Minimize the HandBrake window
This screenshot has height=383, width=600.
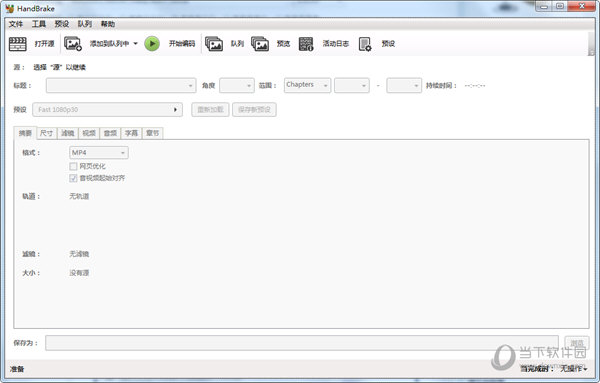544,6
